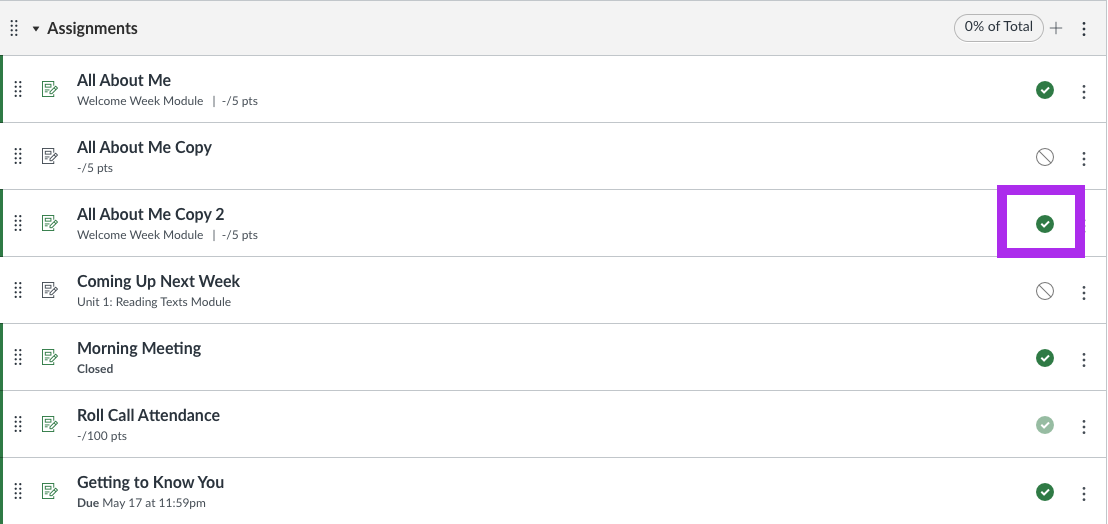
Task: Open options menu for Getting to Know You
Action: 1084,494
